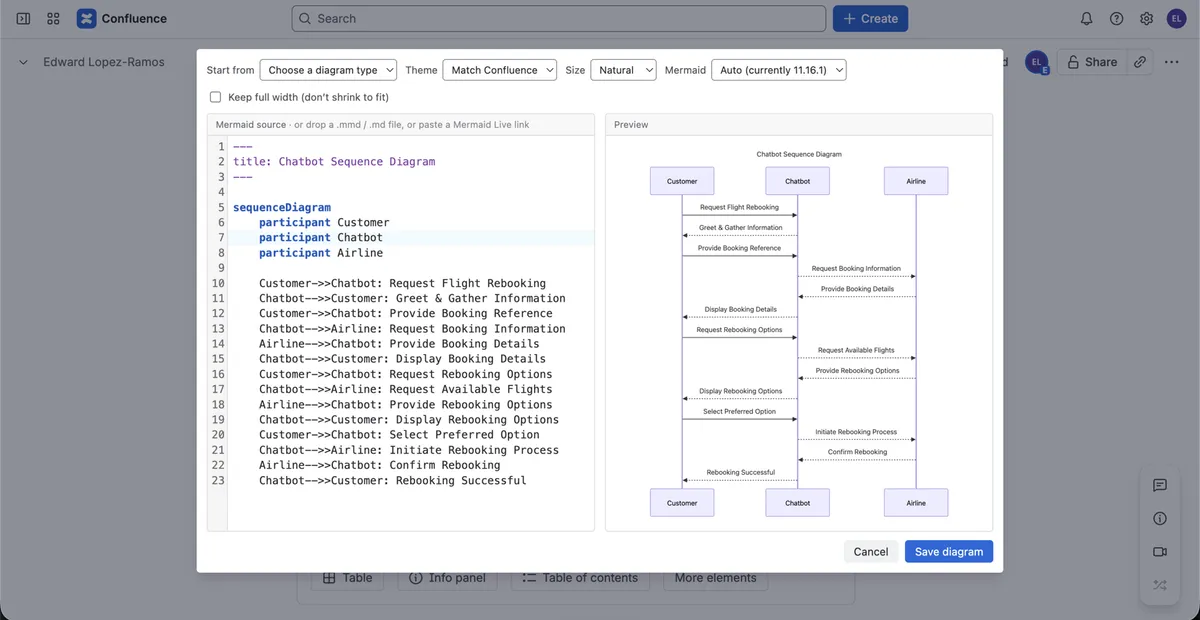
Task: Expand the Edward Lopez-Ramos chevron
Action: (23, 62)
